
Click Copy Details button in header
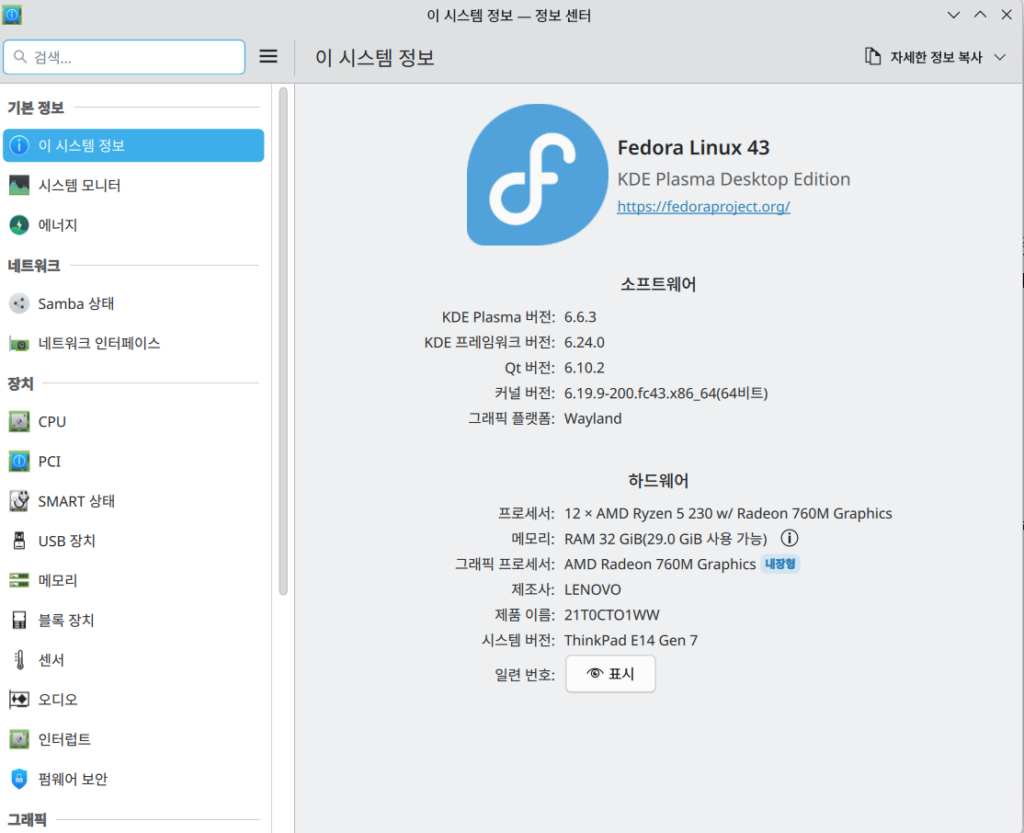click(925, 57)
